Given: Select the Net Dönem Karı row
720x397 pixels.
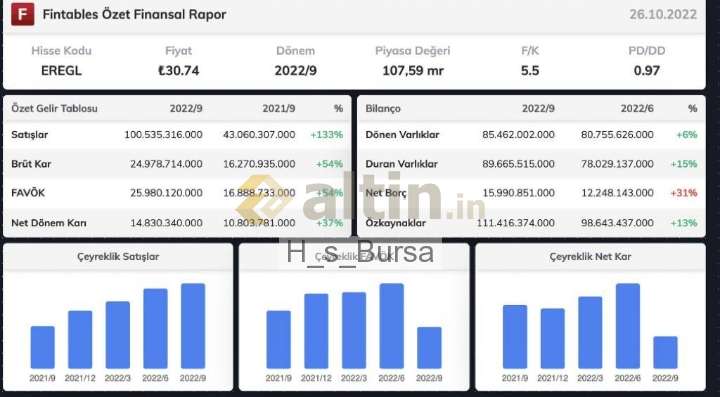Looking at the screenshot, I should click(177, 223).
